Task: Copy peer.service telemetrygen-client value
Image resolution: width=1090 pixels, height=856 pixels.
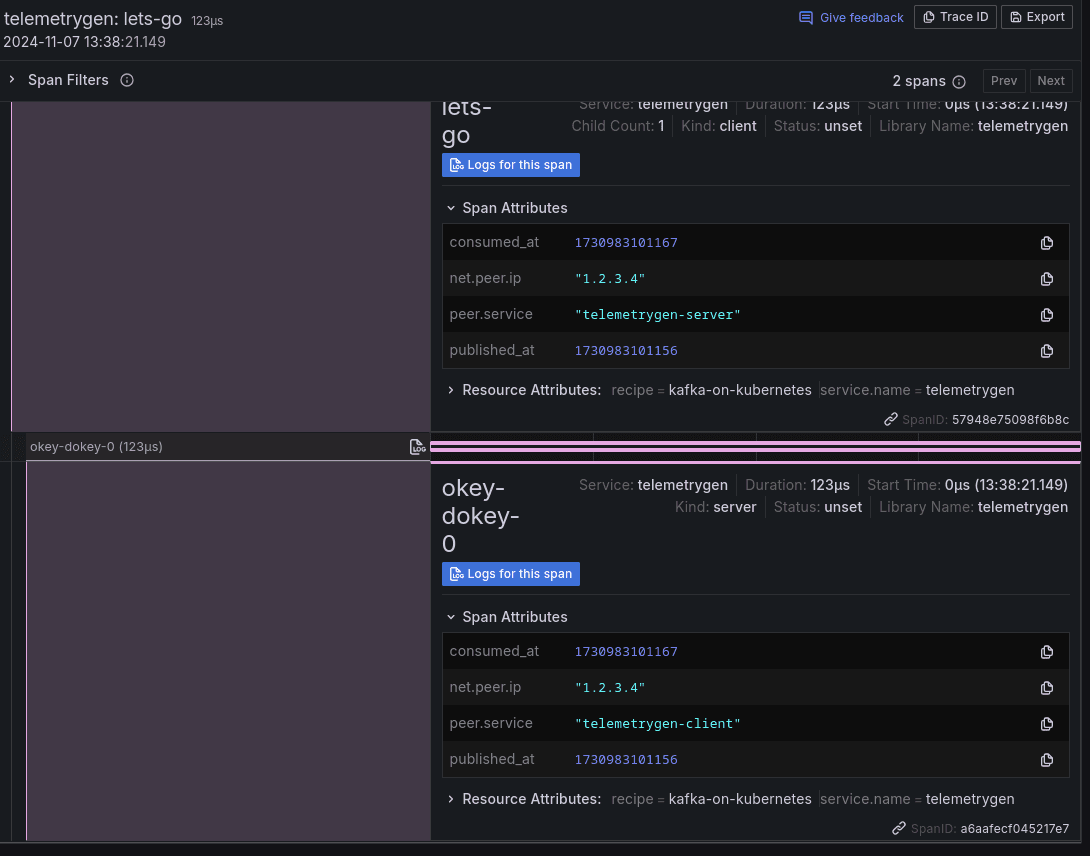Action: click(1047, 723)
